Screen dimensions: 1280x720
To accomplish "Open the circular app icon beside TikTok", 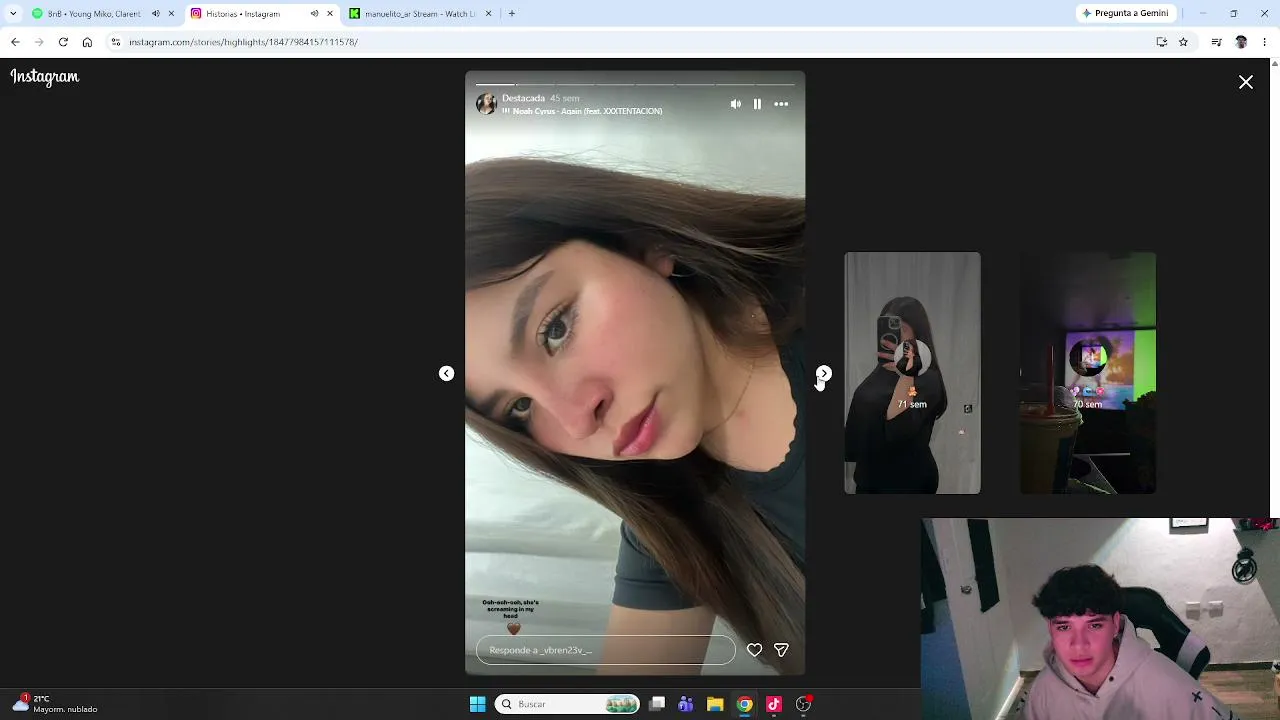I will (x=803, y=704).
